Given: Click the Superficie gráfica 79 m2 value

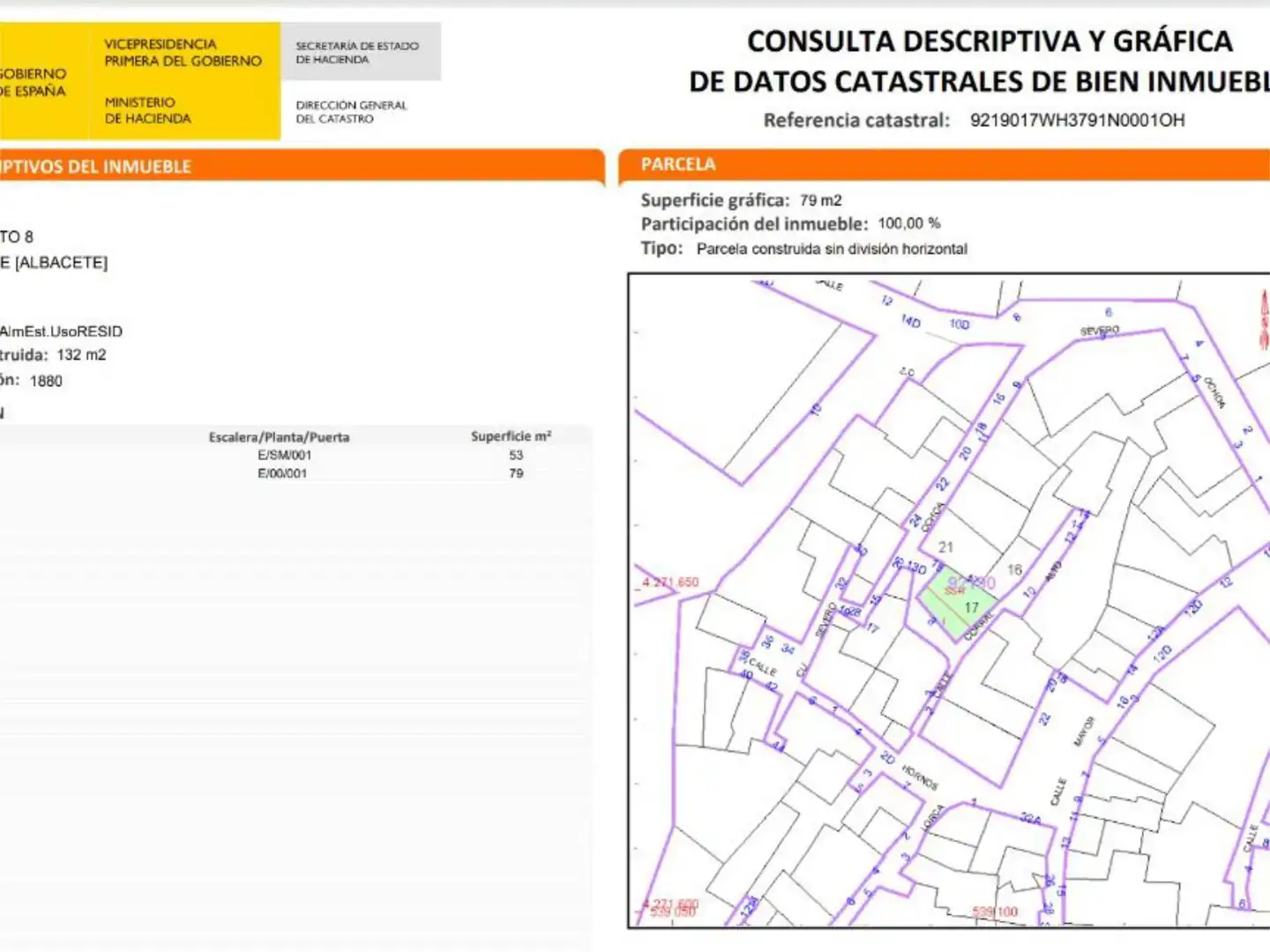Looking at the screenshot, I should pyautogui.click(x=820, y=200).
